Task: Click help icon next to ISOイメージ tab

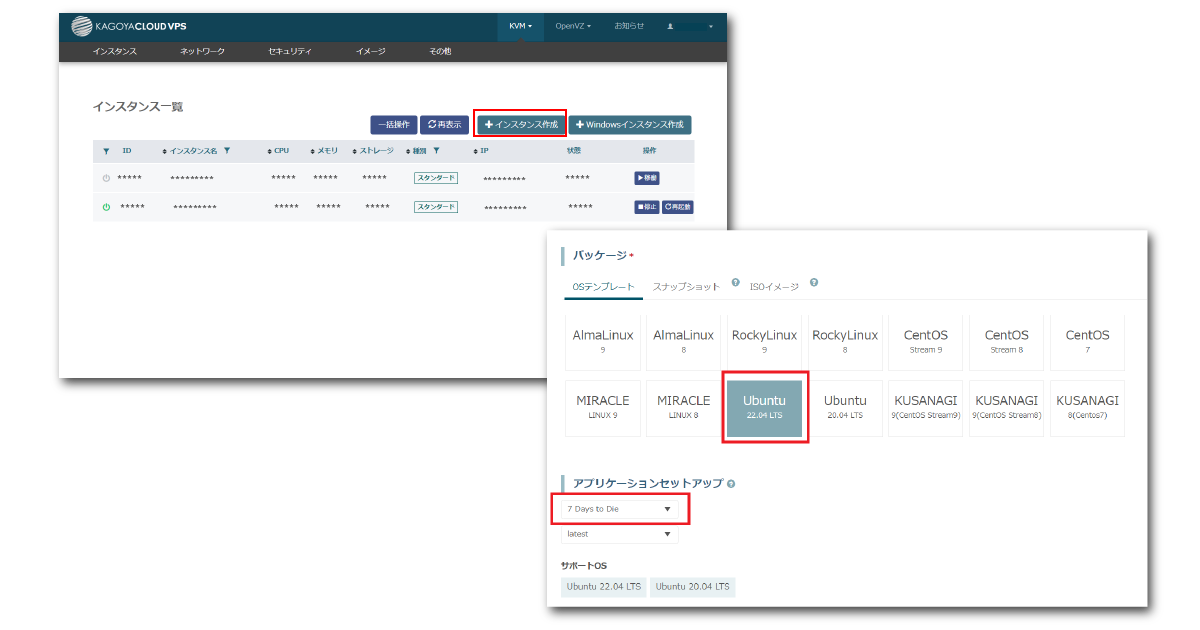Action: (814, 283)
